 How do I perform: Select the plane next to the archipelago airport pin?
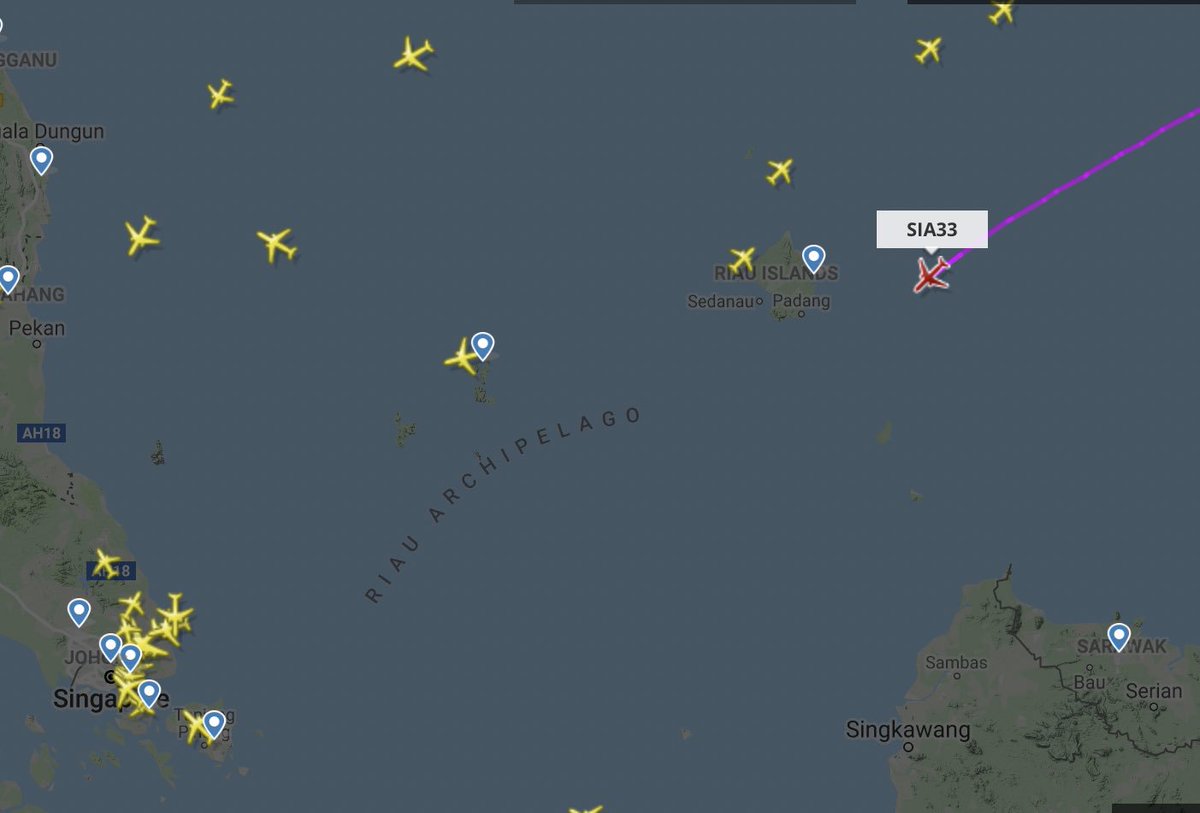point(461,356)
